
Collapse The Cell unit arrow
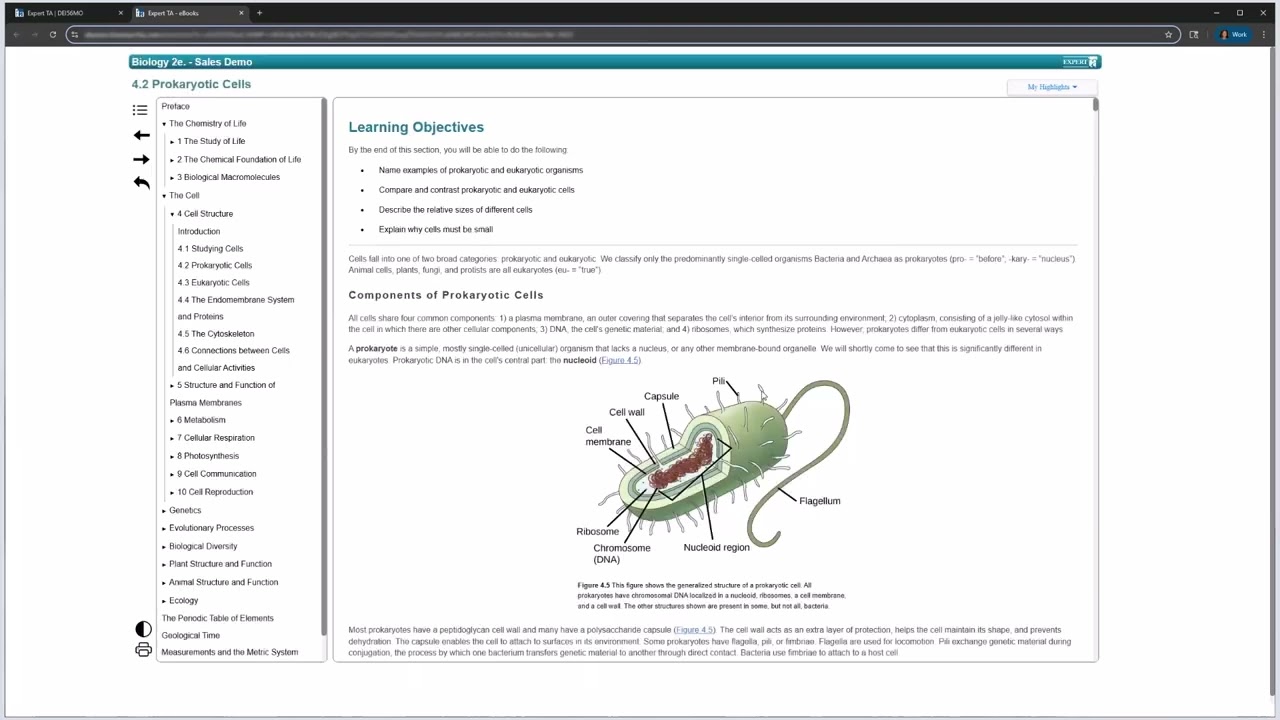click(x=164, y=196)
